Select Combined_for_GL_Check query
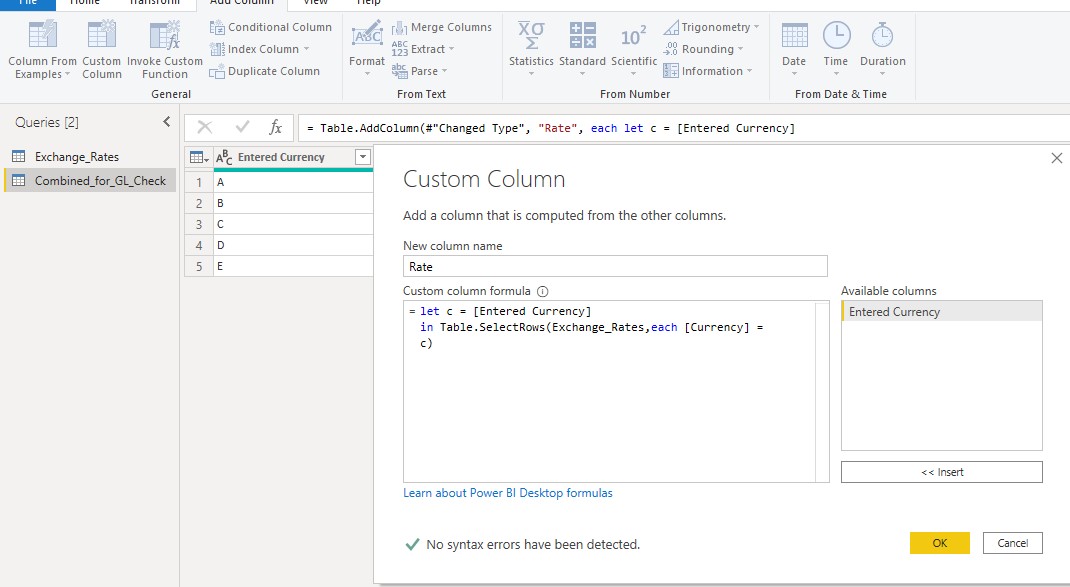 click(89, 180)
